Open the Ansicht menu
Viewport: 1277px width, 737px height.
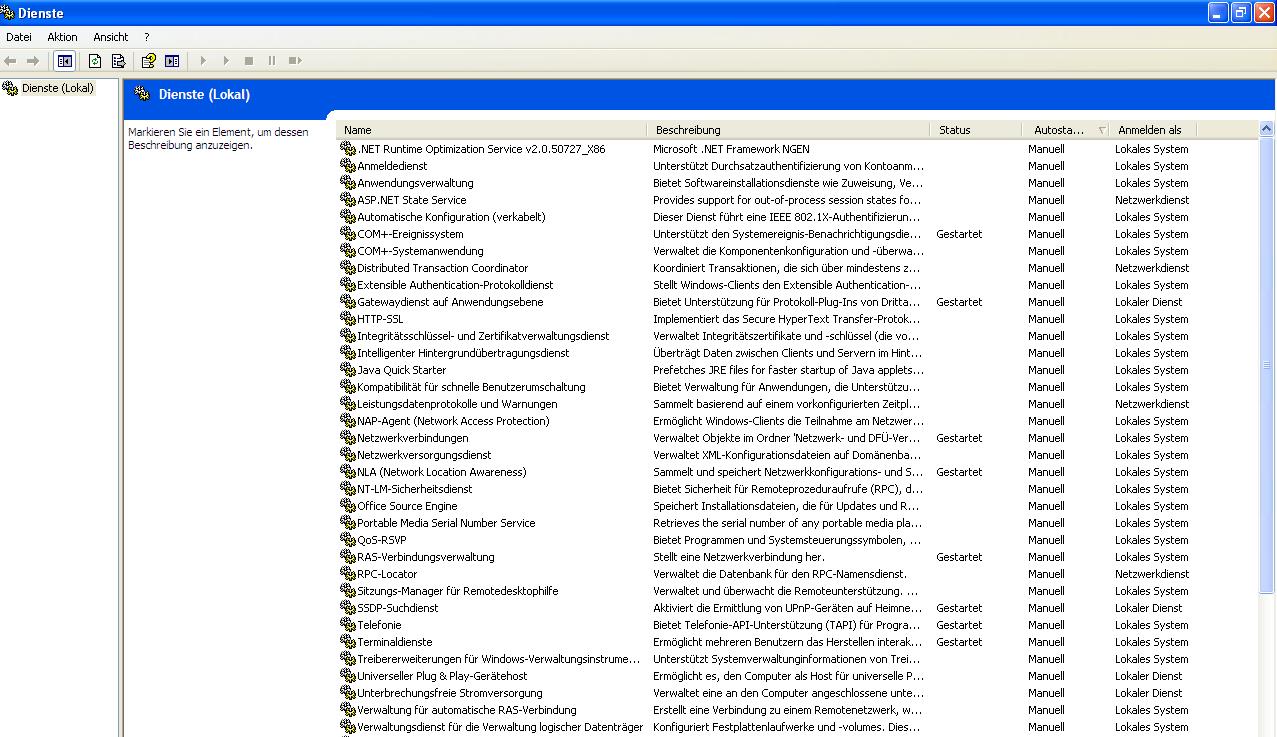[111, 37]
